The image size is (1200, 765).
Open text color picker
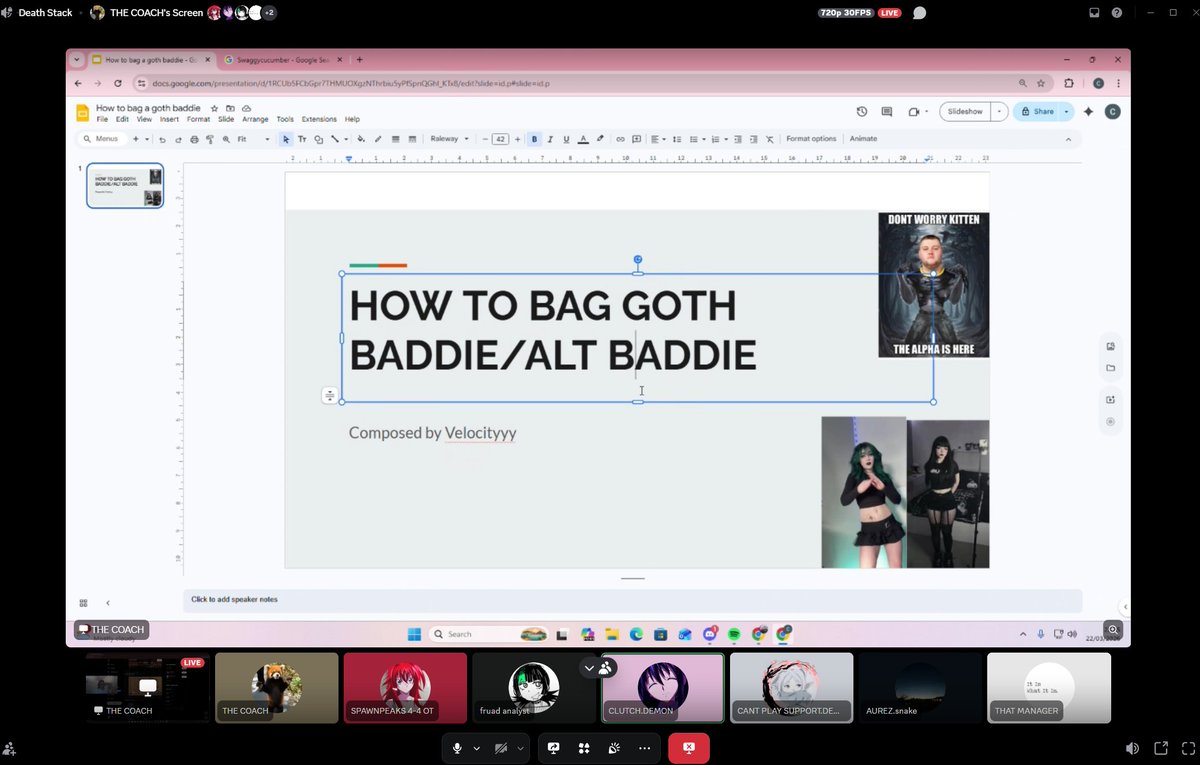583,139
